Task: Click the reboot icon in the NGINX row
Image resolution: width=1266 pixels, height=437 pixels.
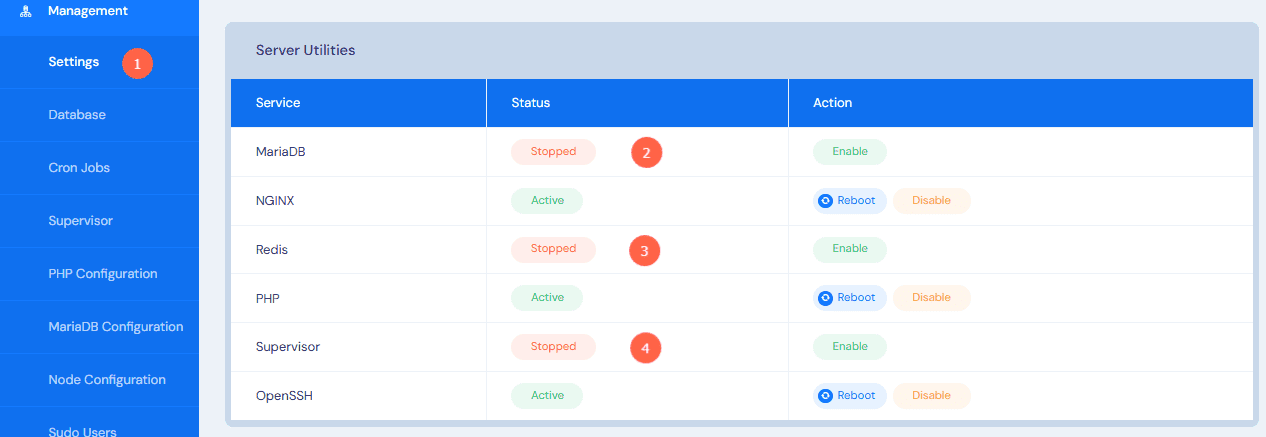Action: pos(826,200)
